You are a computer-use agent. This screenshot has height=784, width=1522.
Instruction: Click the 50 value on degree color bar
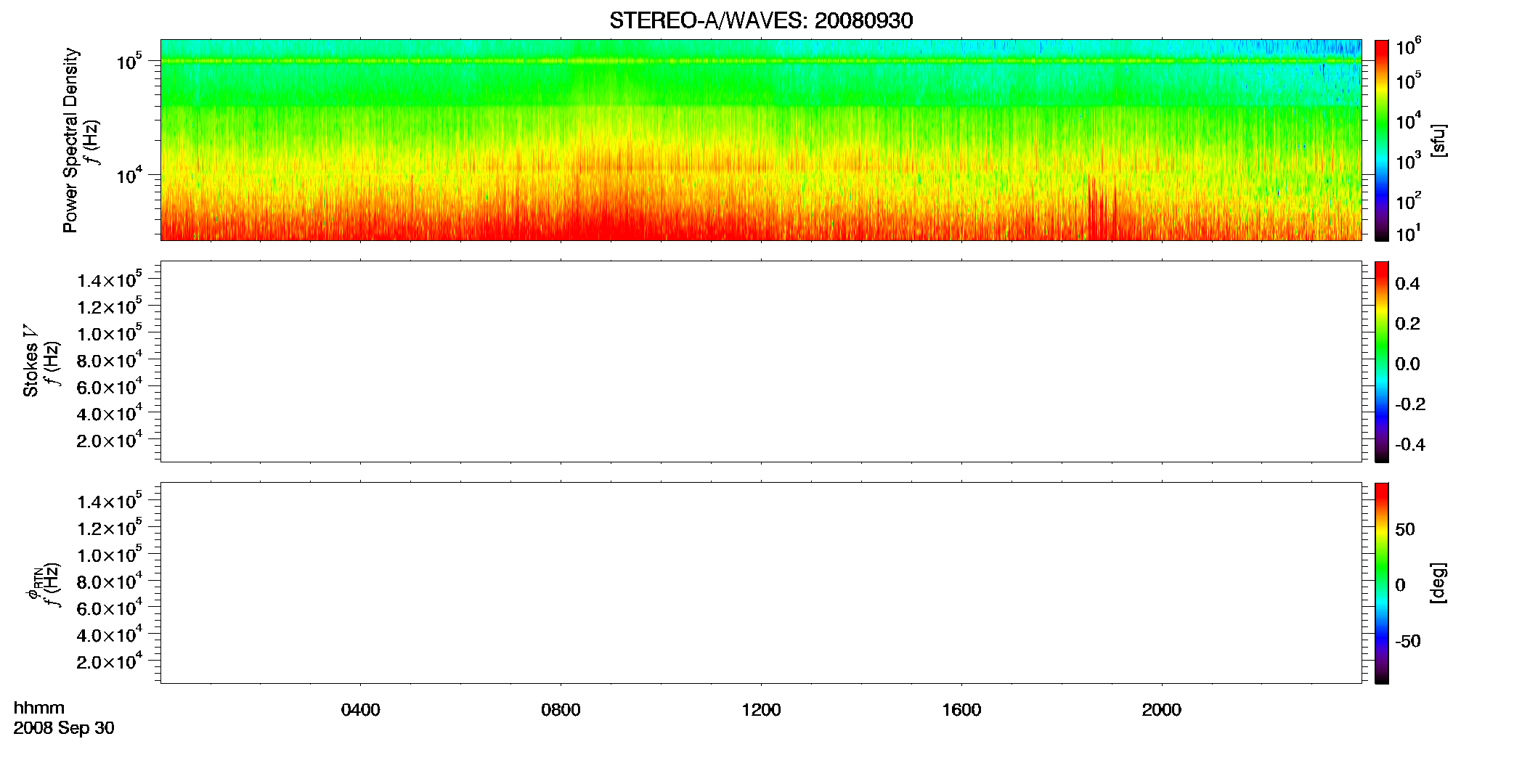[x=1405, y=529]
